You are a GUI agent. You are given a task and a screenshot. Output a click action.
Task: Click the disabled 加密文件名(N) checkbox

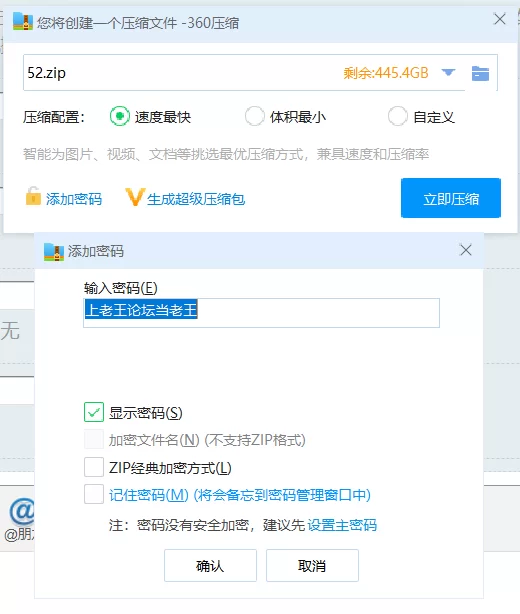click(x=94, y=439)
